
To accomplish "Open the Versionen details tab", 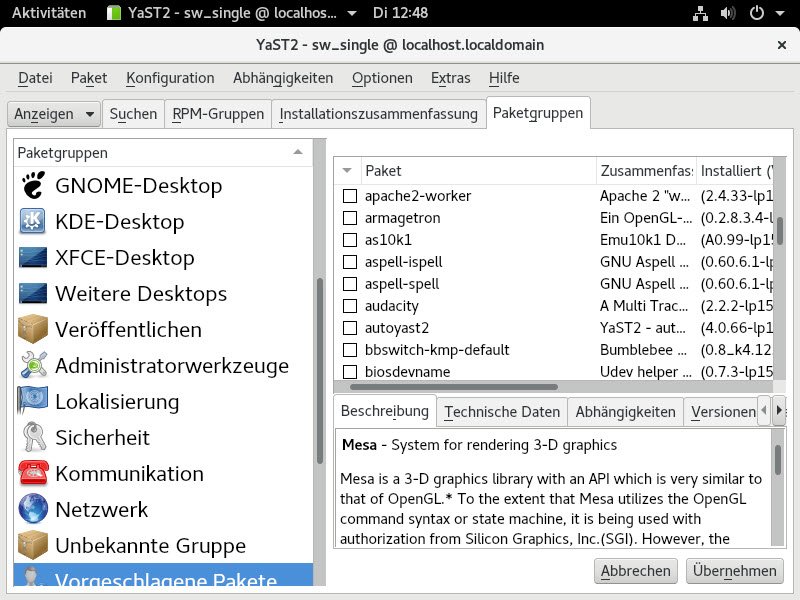I will (x=722, y=412).
